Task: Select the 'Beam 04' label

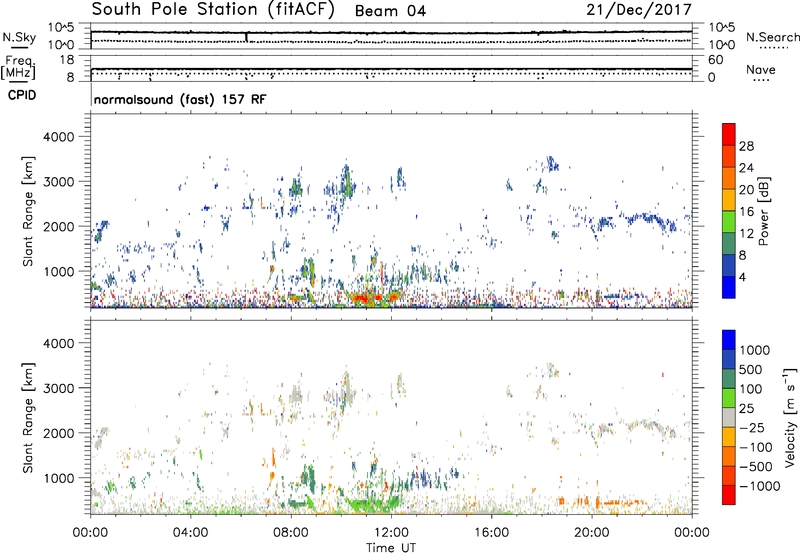Action: (390, 11)
